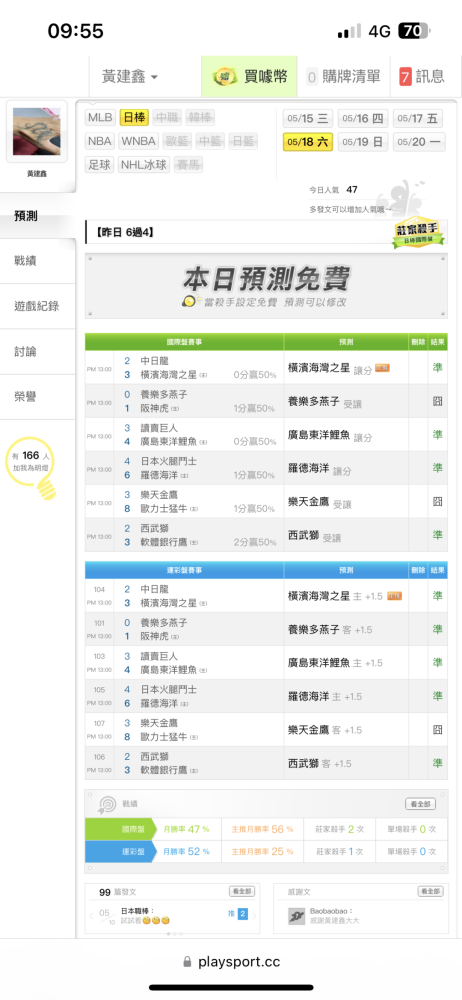Choose date 05/15 三
The width and height of the screenshot is (462, 1000).
coord(308,119)
